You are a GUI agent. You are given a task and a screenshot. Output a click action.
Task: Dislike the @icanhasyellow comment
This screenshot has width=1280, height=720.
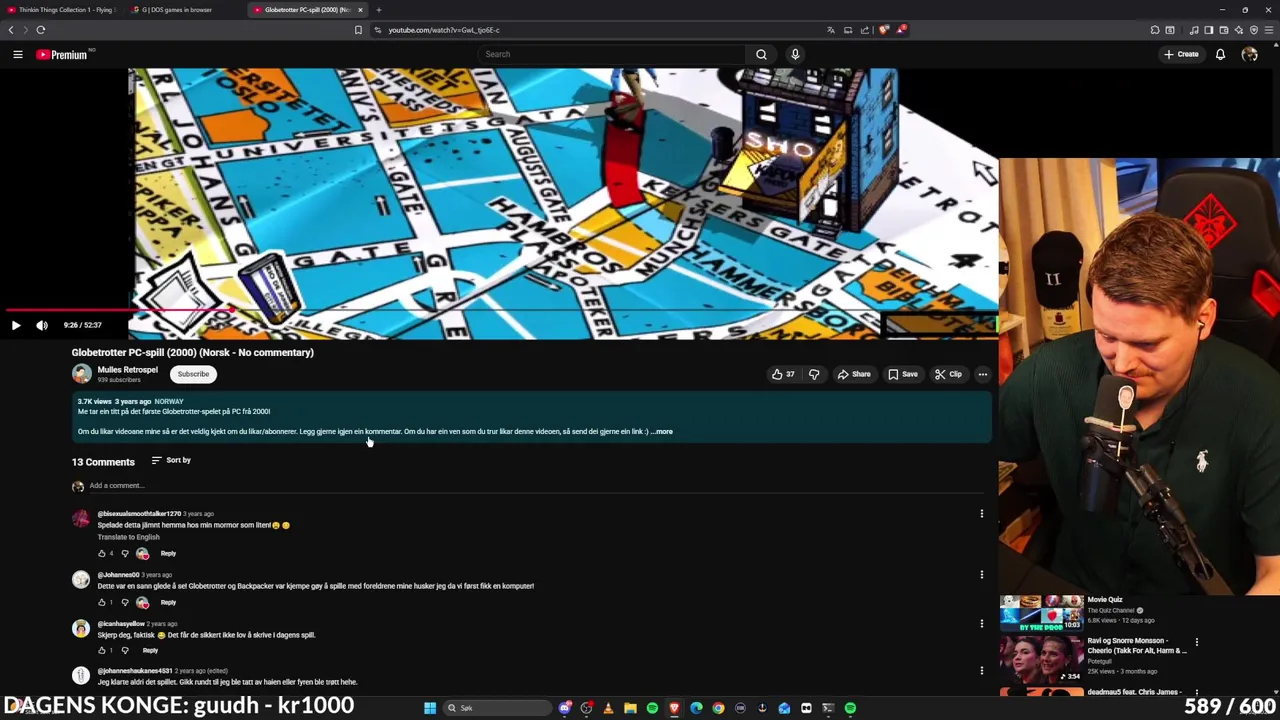point(125,650)
